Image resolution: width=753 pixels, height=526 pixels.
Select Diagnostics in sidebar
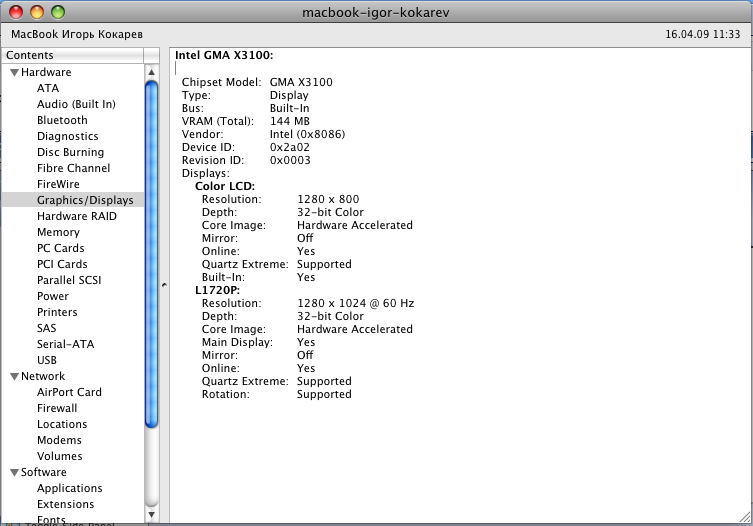(x=68, y=136)
